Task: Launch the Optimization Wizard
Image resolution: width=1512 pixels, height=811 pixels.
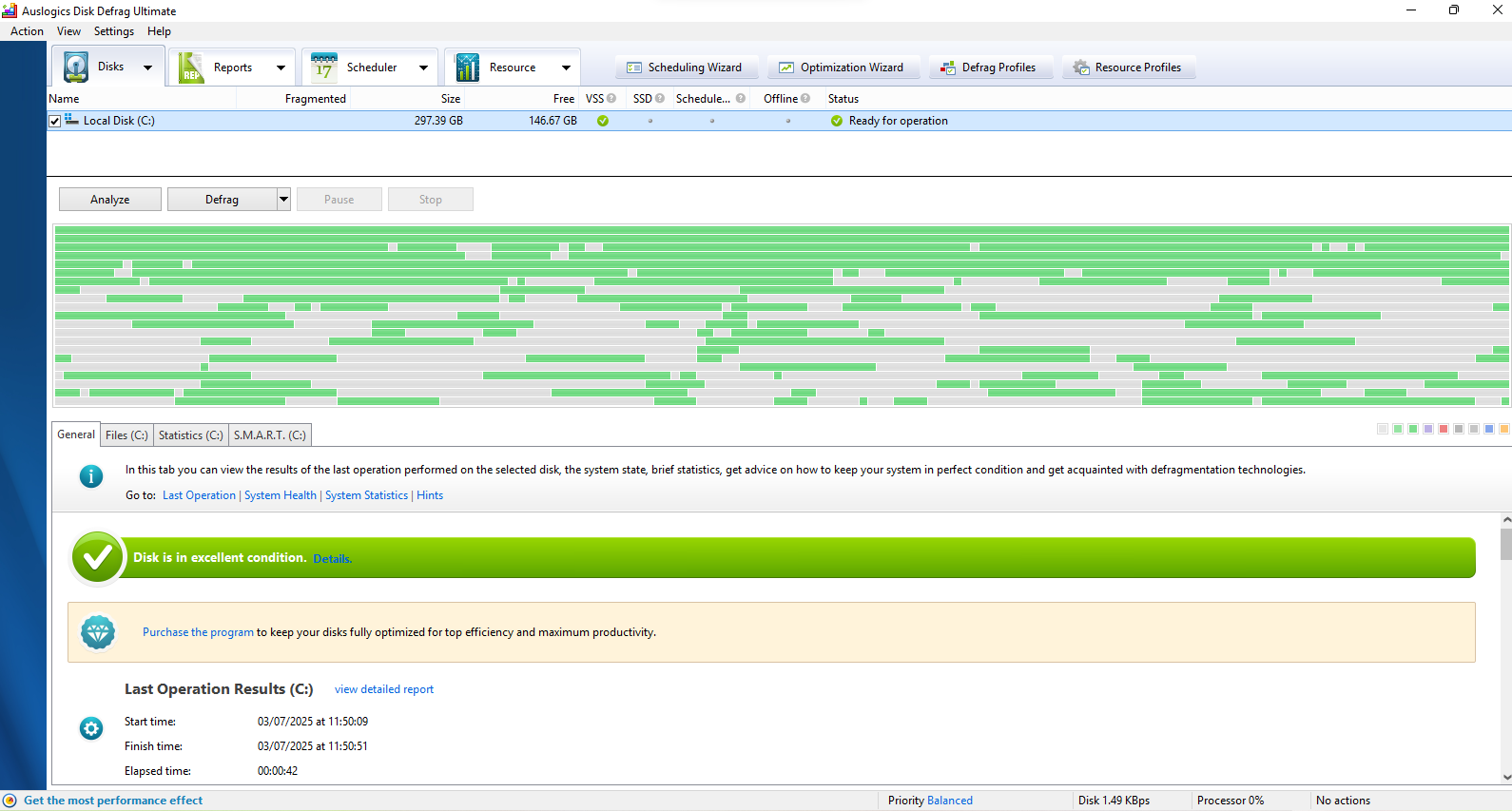Action: coord(843,68)
